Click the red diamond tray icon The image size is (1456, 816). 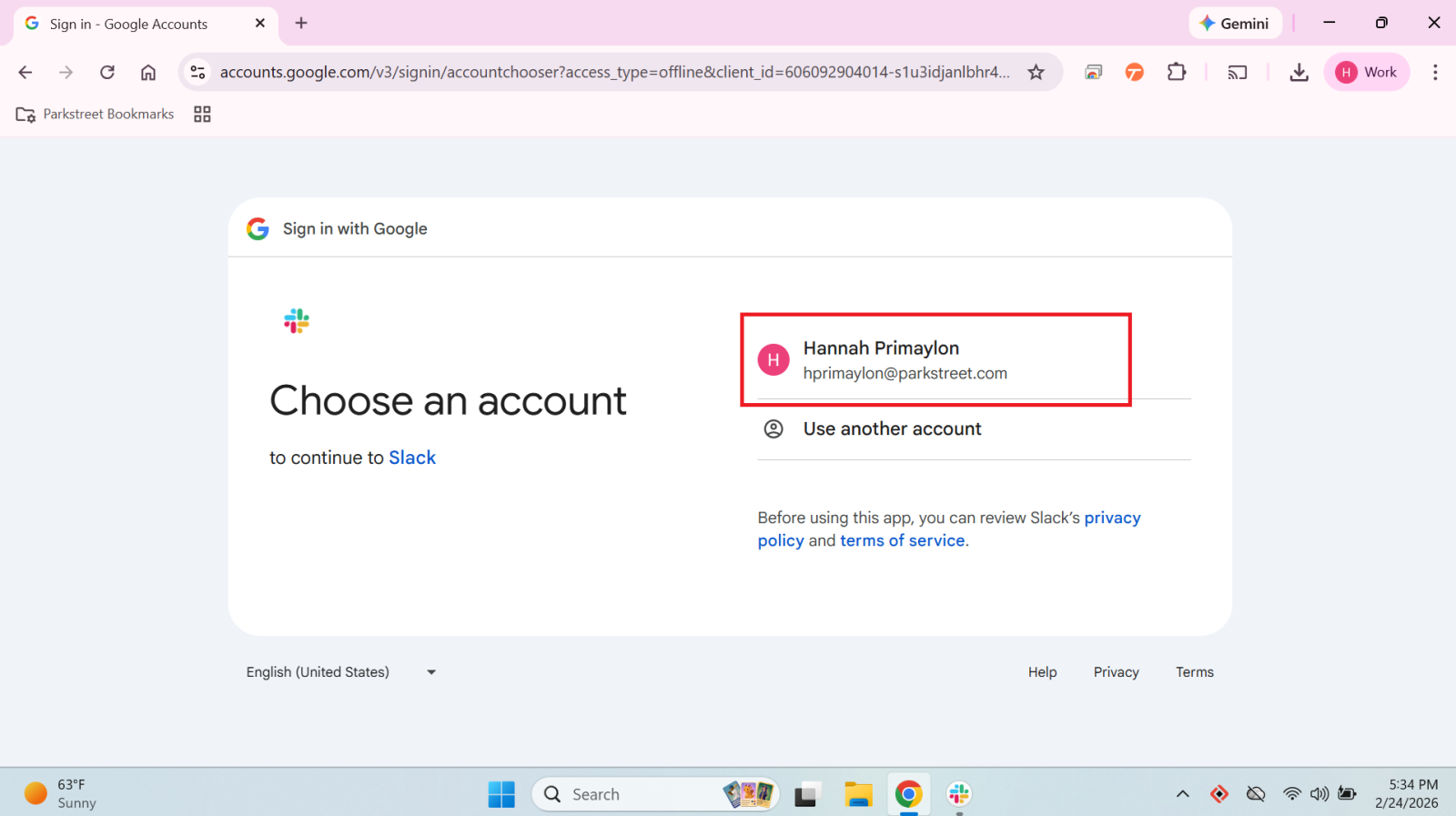[x=1219, y=794]
